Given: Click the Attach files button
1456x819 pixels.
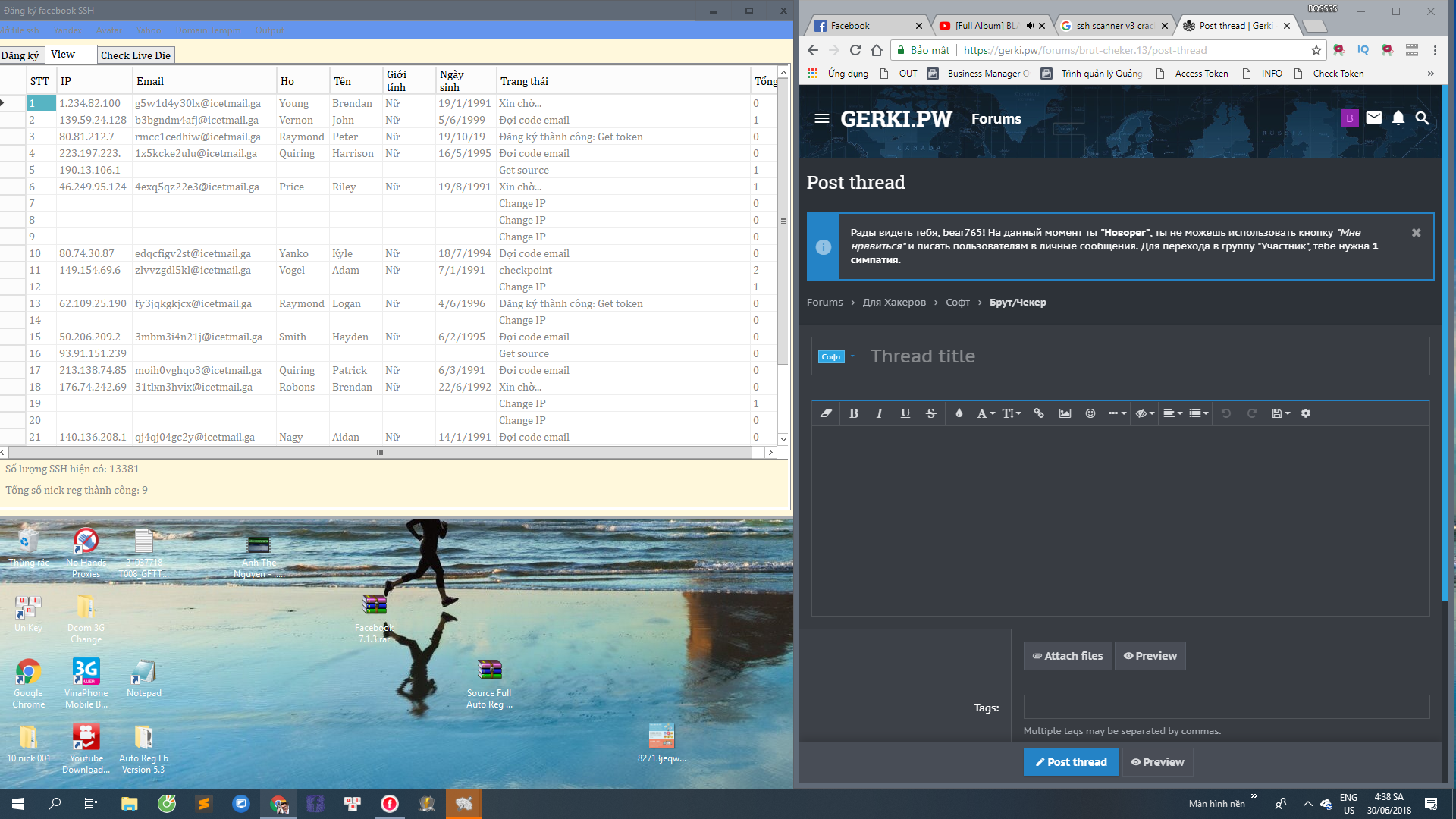Looking at the screenshot, I should click(x=1068, y=656).
